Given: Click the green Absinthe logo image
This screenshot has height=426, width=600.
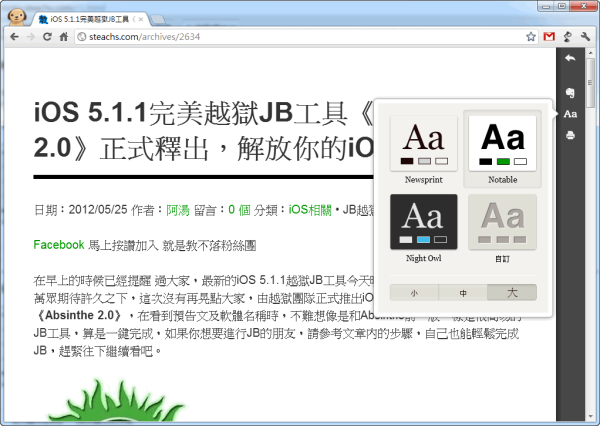Looking at the screenshot, I should point(117,400).
